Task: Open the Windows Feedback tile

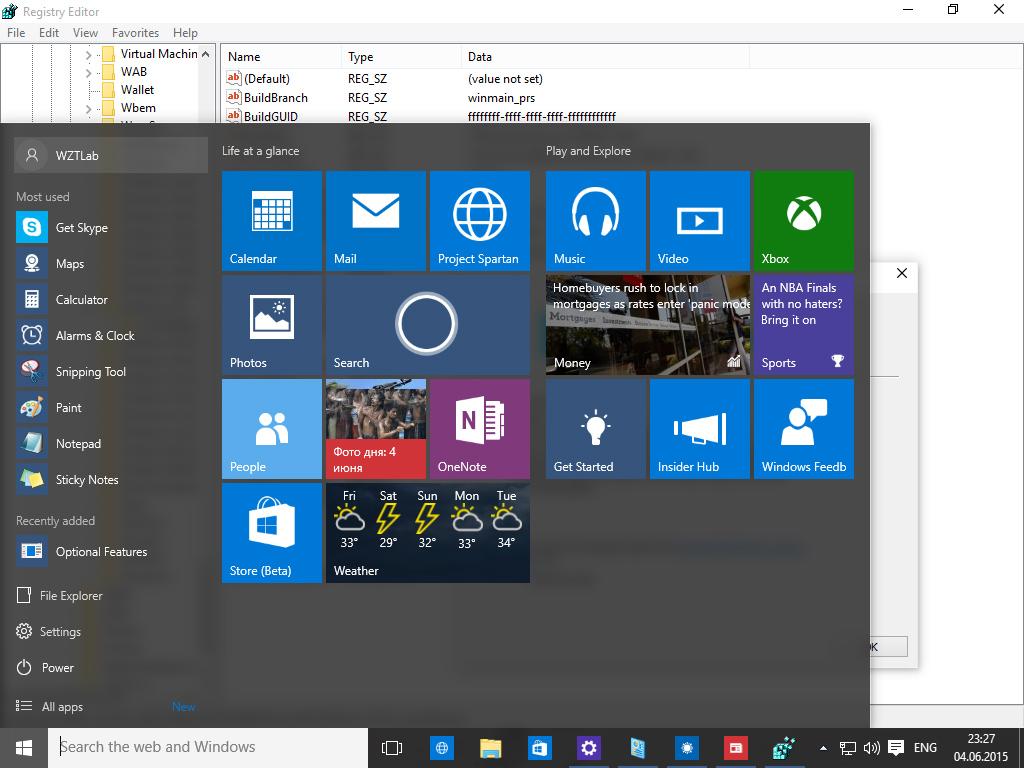Action: [804, 429]
